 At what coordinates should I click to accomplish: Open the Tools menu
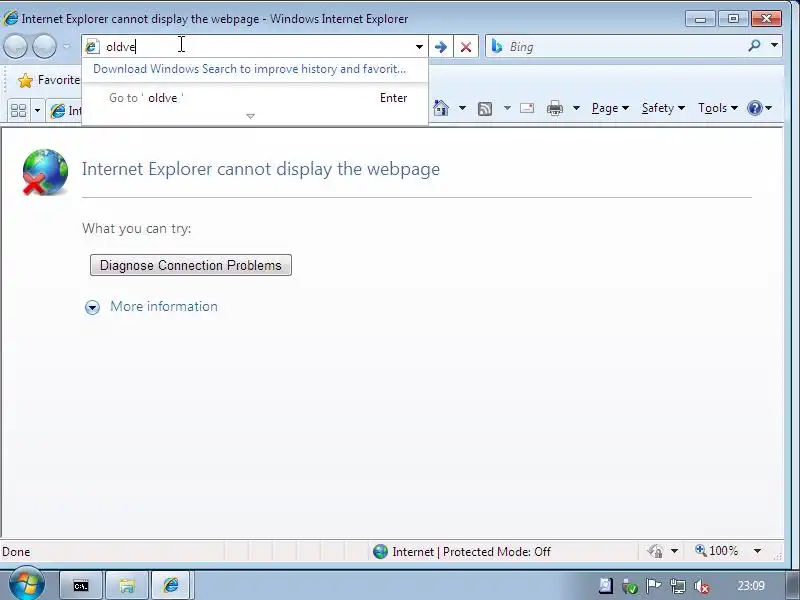pyautogui.click(x=718, y=108)
